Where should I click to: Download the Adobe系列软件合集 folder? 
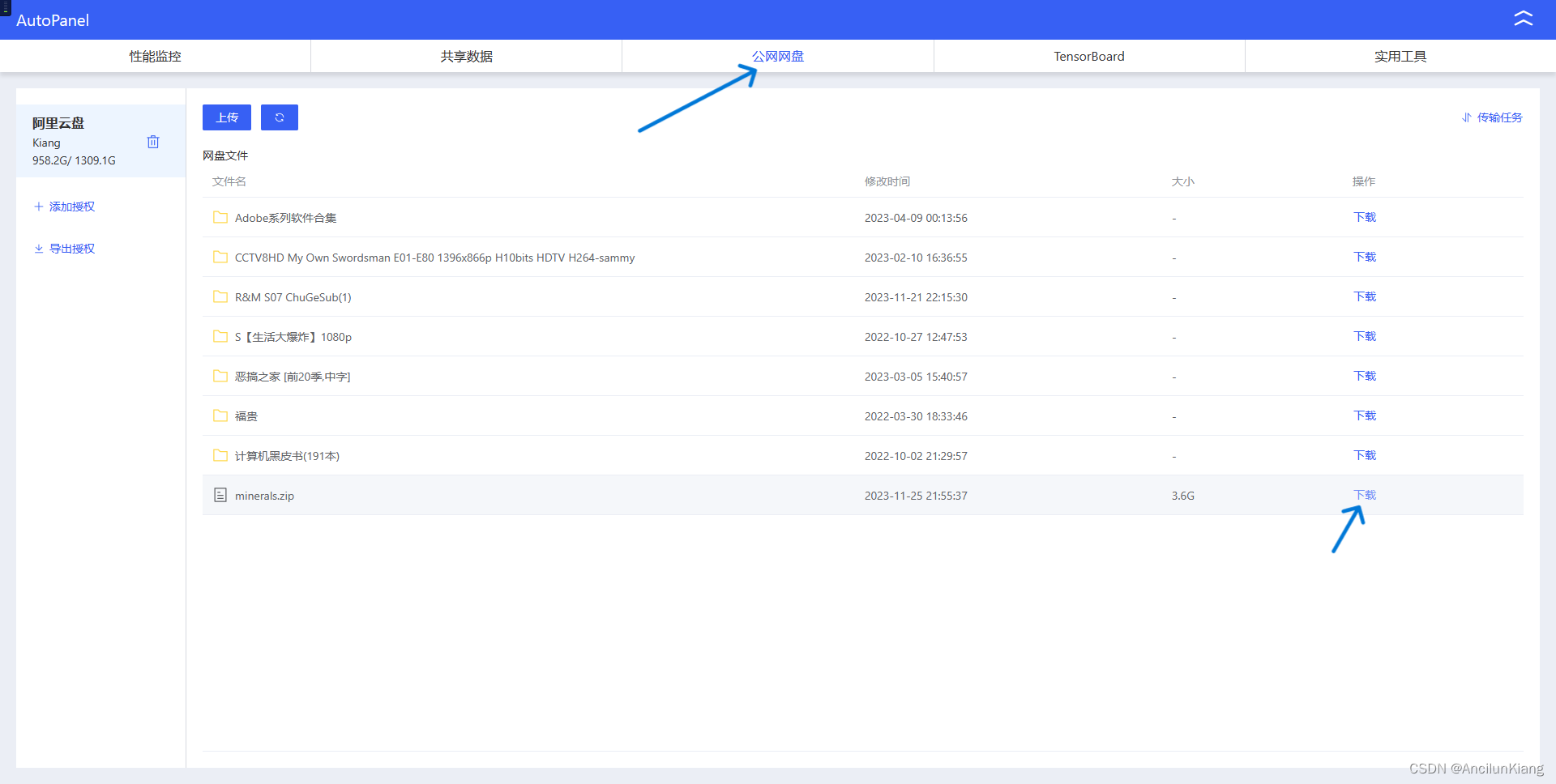1365,217
